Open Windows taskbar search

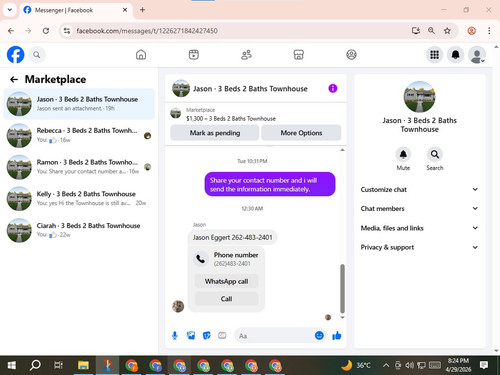pyautogui.click(x=35, y=366)
